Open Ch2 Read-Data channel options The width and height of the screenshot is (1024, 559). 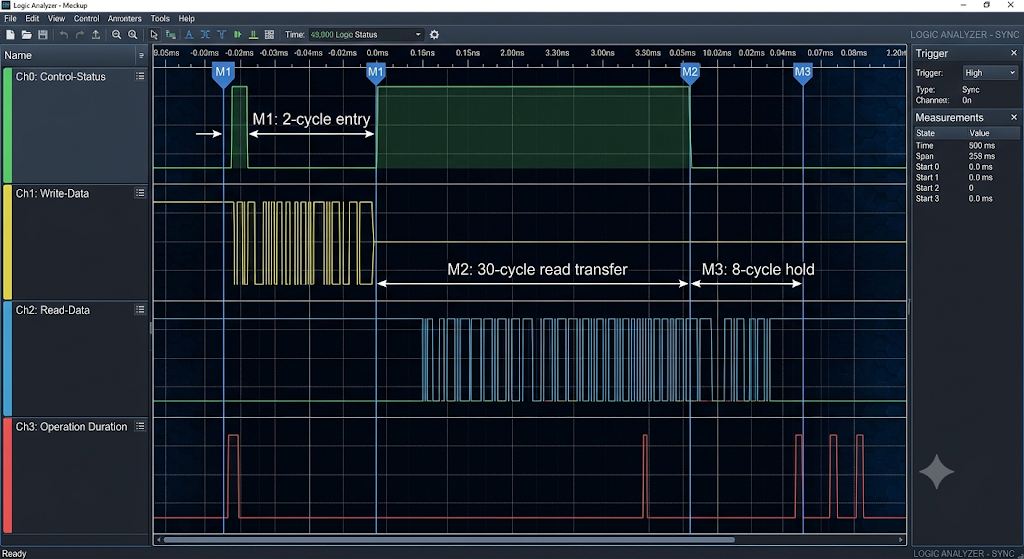click(x=140, y=310)
